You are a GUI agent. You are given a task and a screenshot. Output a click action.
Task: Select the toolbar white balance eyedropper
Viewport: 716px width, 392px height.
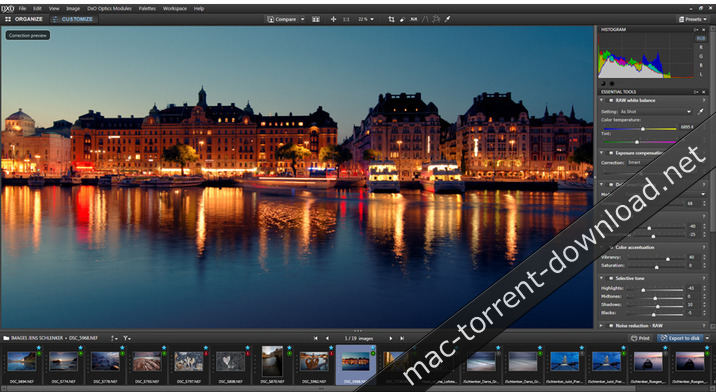448,19
